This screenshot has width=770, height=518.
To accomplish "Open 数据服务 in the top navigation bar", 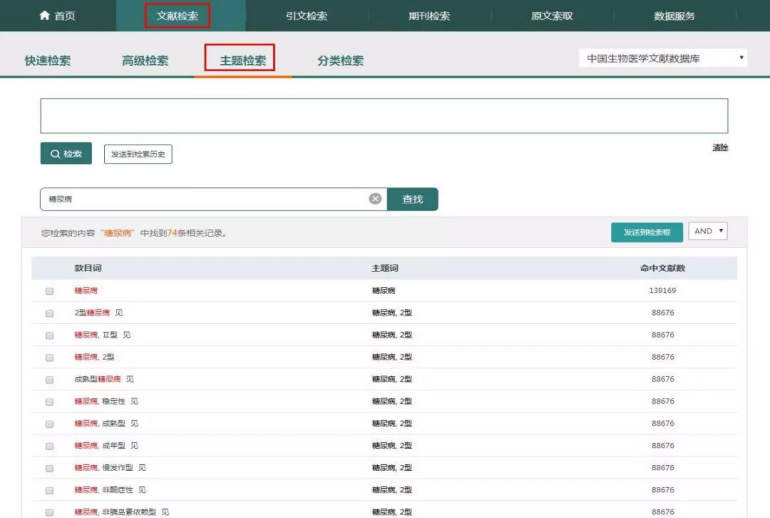I will point(674,16).
